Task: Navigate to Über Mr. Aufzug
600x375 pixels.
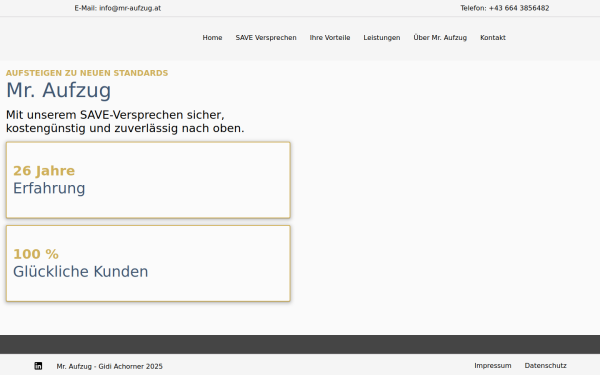Action: (x=440, y=38)
